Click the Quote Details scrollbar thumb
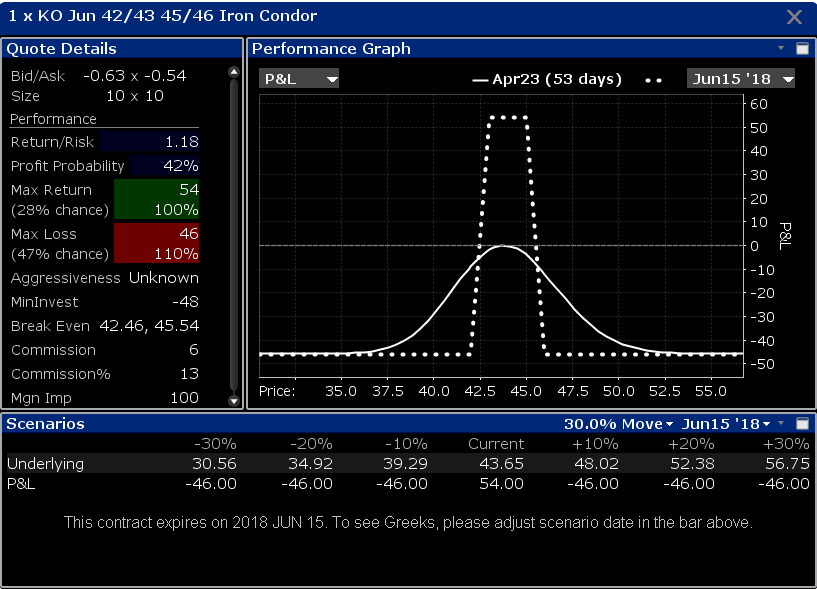This screenshot has height=589, width=817. (234, 230)
